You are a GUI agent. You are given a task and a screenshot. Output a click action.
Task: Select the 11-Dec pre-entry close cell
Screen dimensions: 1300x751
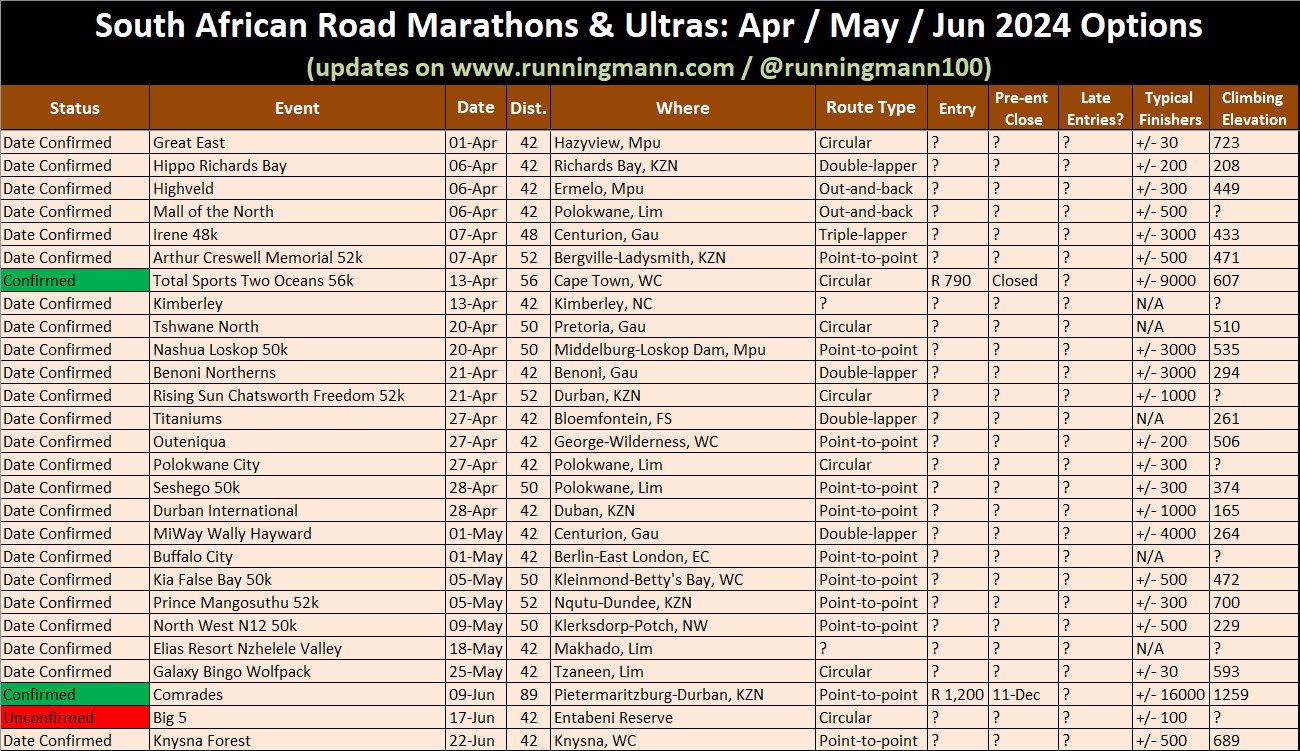[x=1023, y=695]
